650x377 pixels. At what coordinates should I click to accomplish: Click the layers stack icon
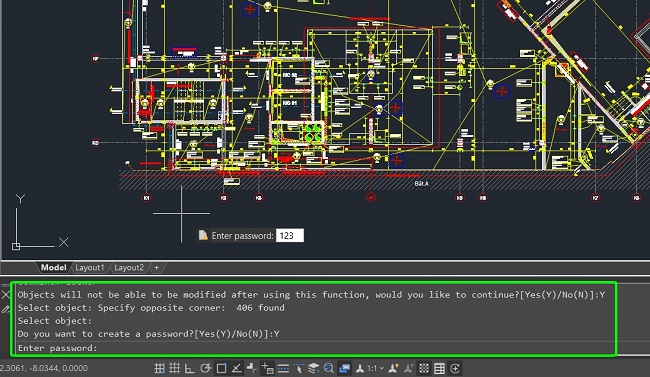tap(314, 368)
